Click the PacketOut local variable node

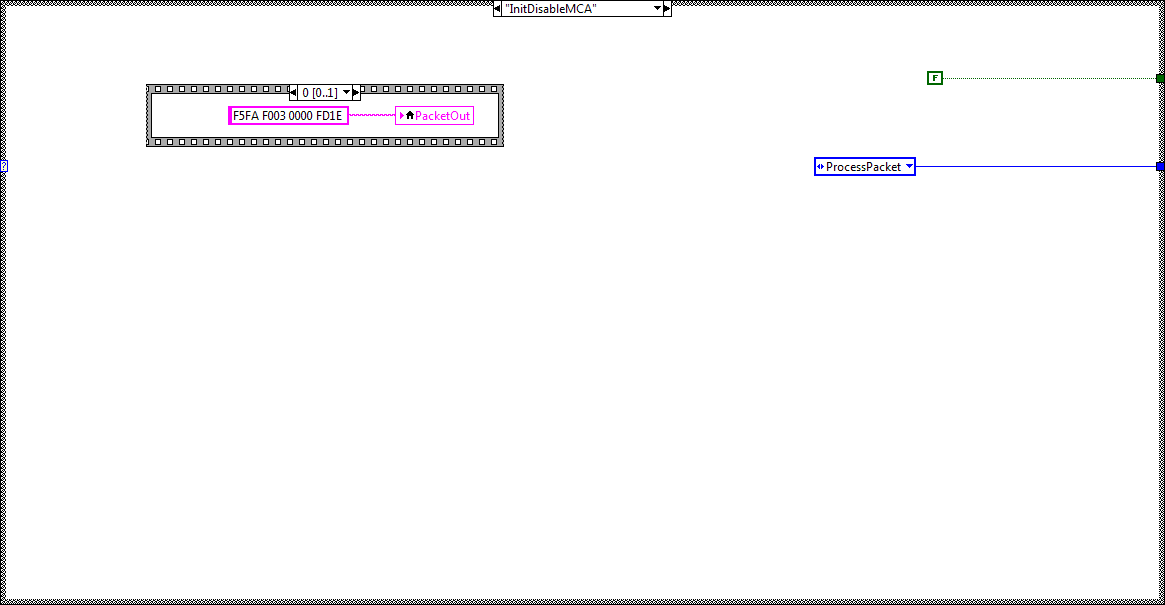tap(438, 115)
